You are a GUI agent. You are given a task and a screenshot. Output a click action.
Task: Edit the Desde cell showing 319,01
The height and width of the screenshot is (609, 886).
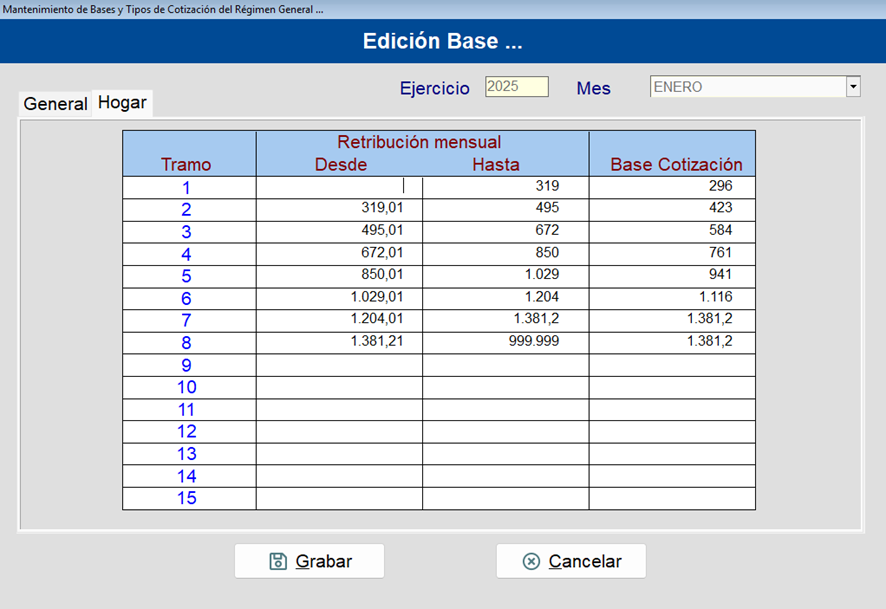[x=339, y=210]
